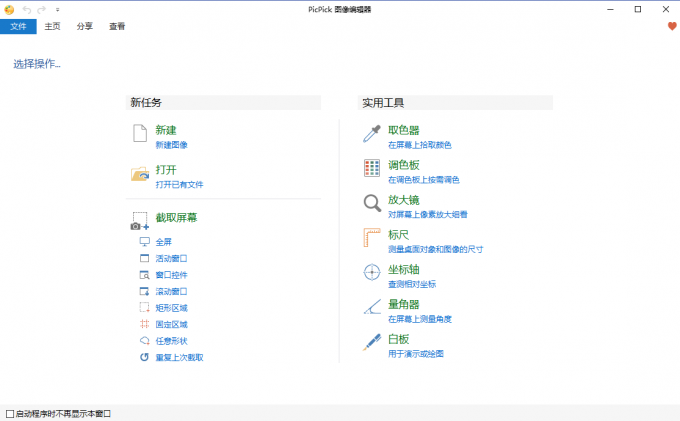Click the 新任务 section header
Image resolution: width=680 pixels, height=421 pixels.
[223, 103]
